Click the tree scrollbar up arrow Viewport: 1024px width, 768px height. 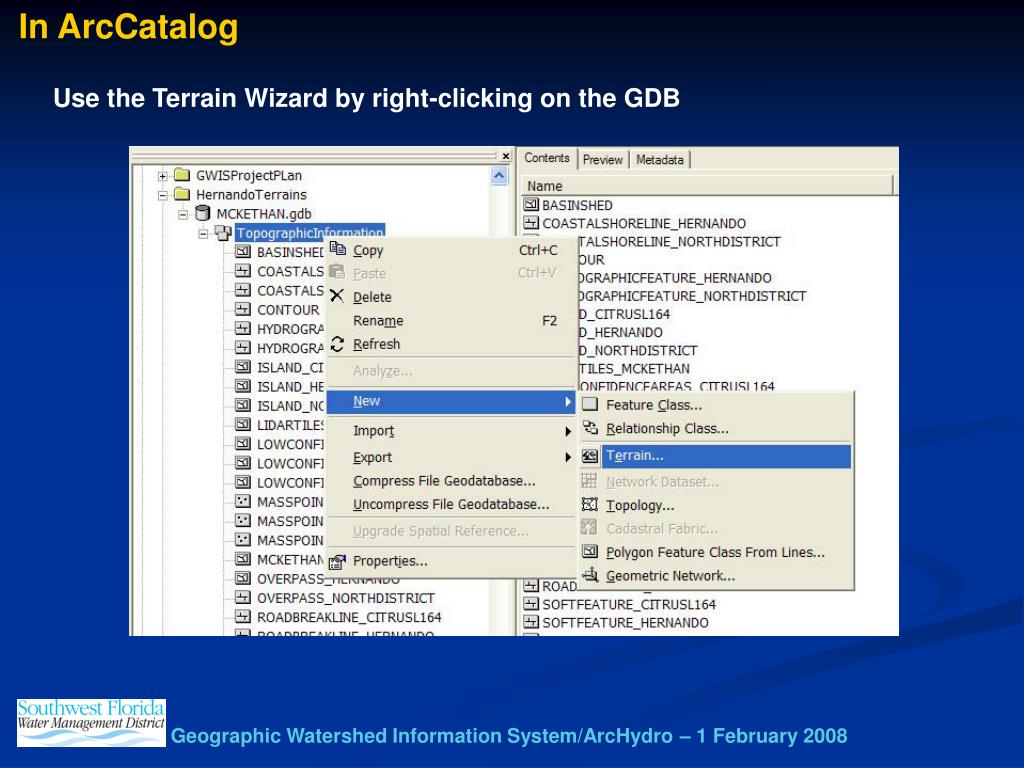coord(499,176)
